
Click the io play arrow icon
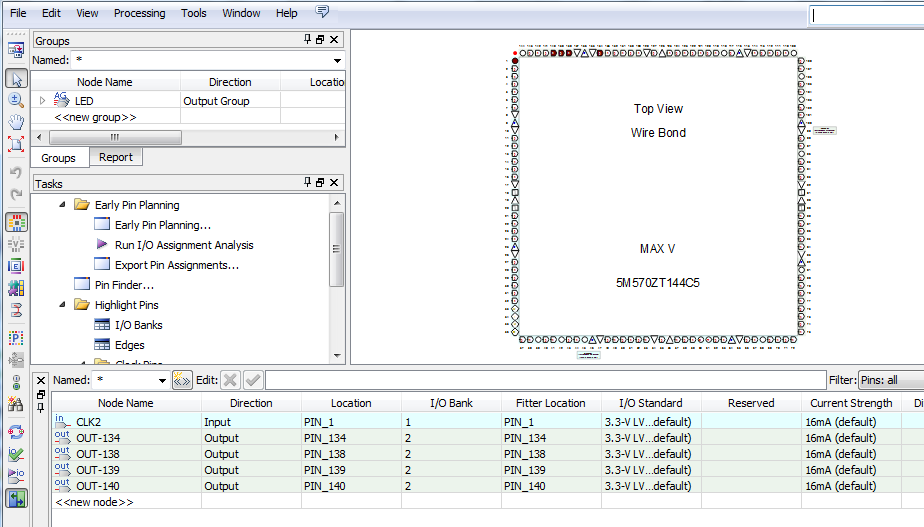point(16,476)
